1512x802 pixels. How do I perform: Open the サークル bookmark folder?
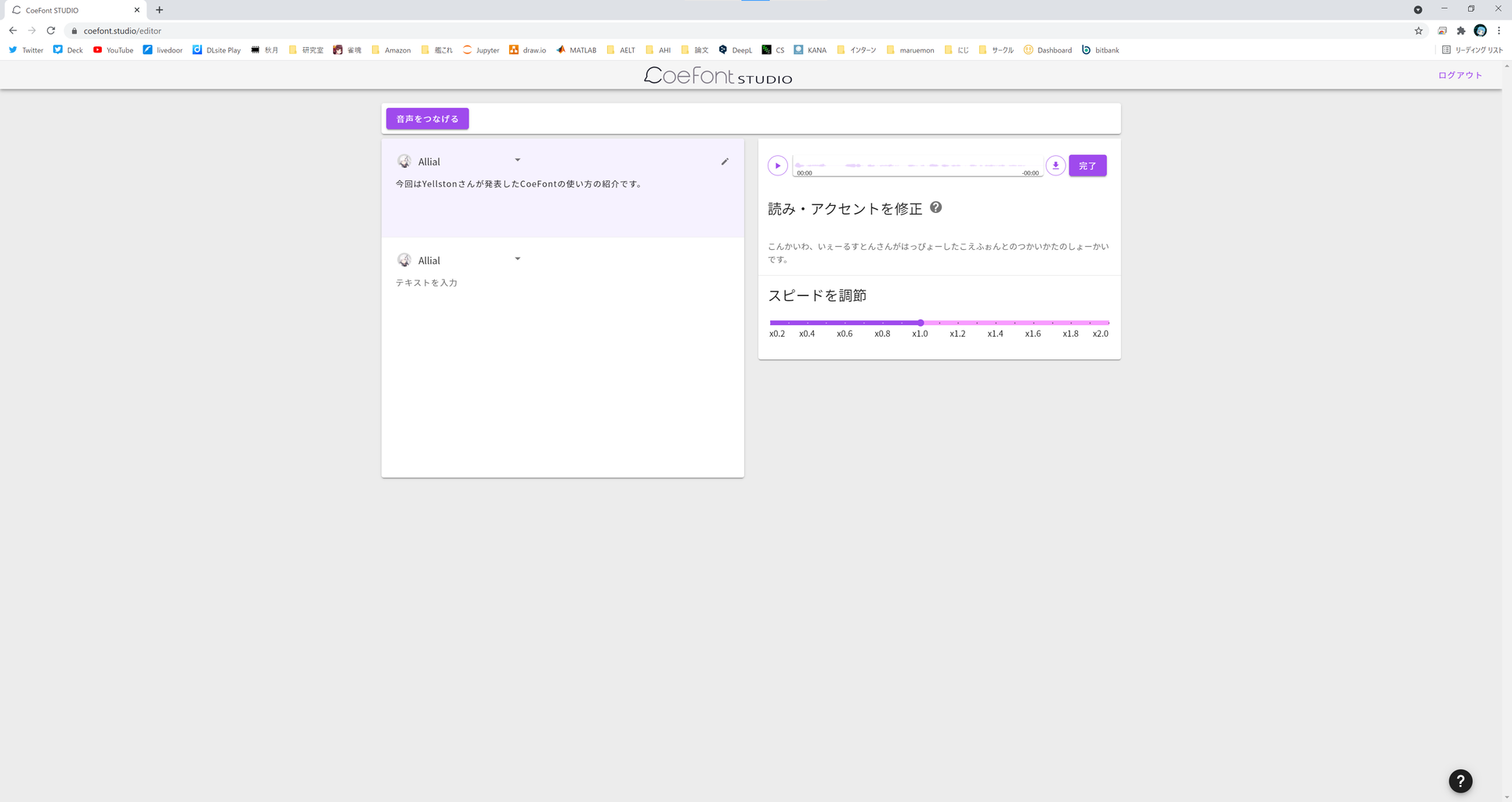(x=996, y=50)
